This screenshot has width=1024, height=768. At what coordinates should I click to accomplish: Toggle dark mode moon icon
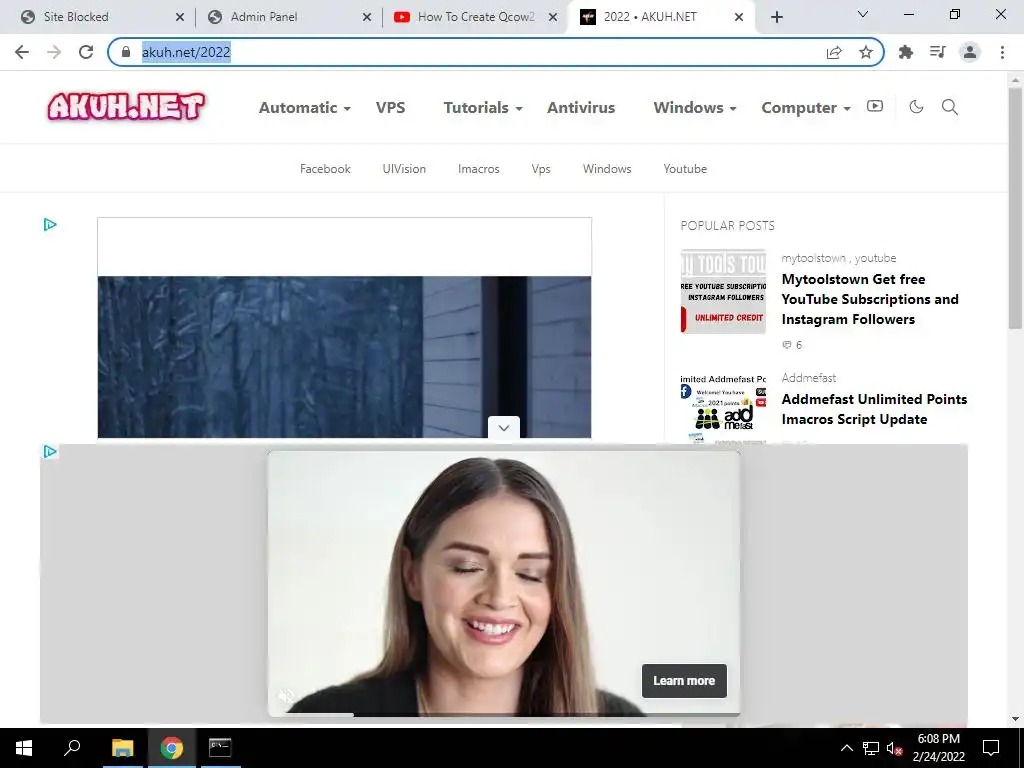pos(916,106)
